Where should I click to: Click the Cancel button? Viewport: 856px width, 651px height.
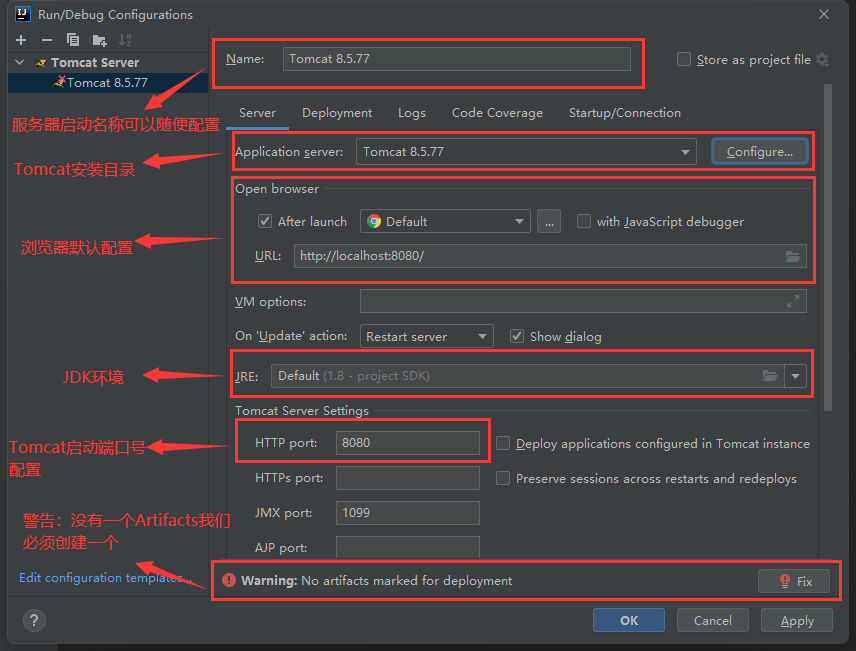(712, 620)
